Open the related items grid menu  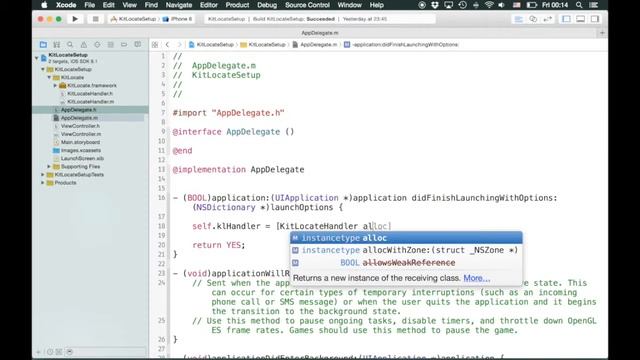(155, 44)
